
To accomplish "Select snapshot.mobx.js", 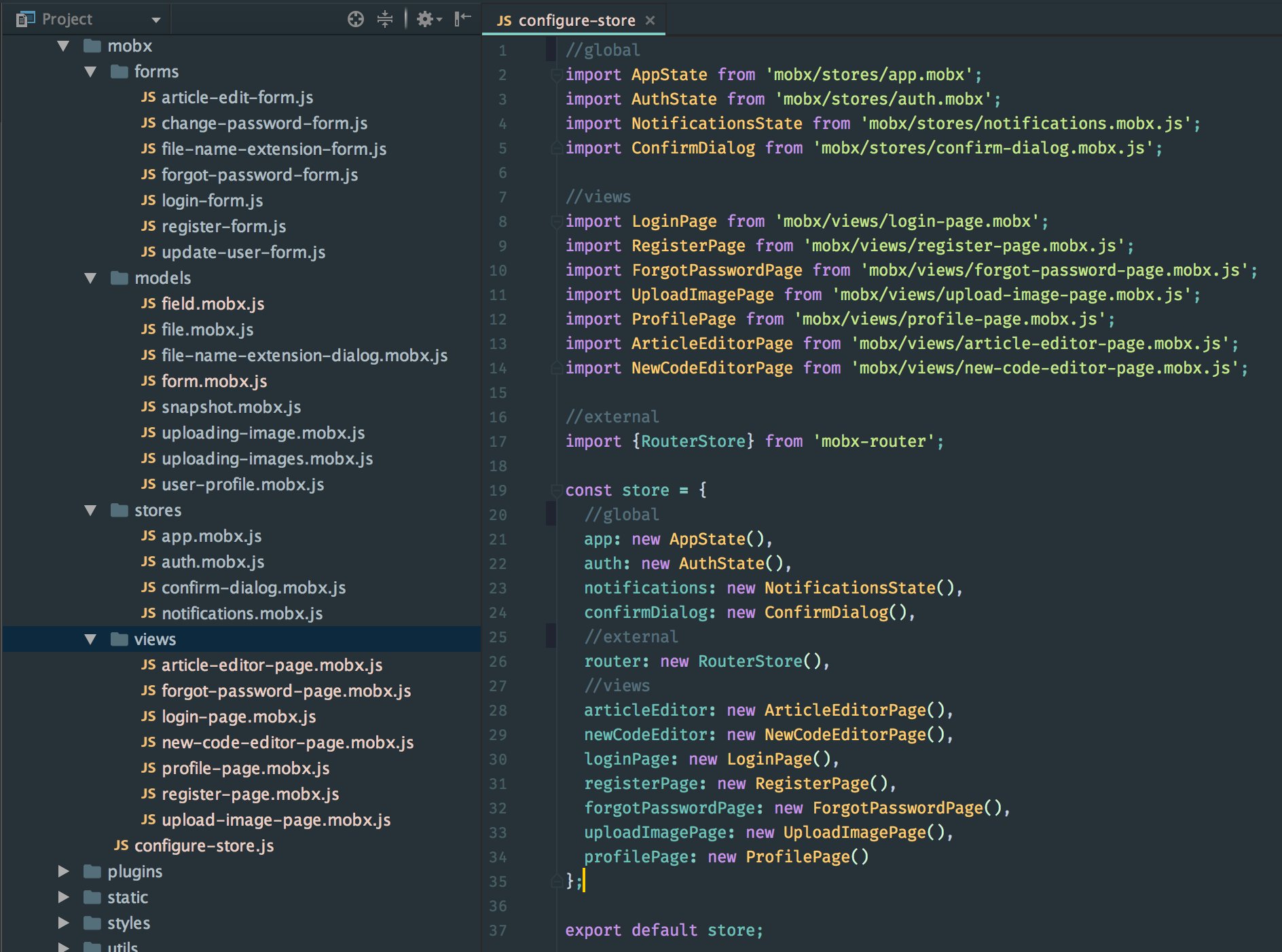I will [x=231, y=407].
